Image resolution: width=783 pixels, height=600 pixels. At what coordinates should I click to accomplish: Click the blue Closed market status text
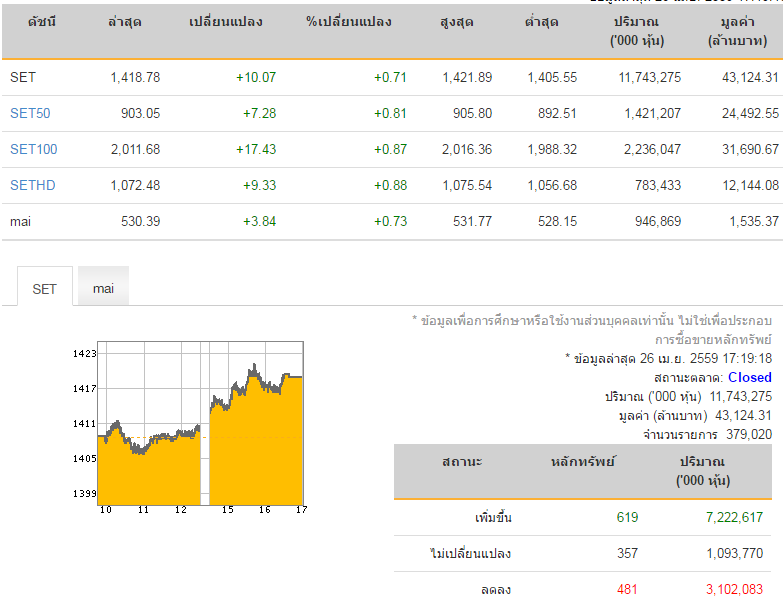[749, 377]
